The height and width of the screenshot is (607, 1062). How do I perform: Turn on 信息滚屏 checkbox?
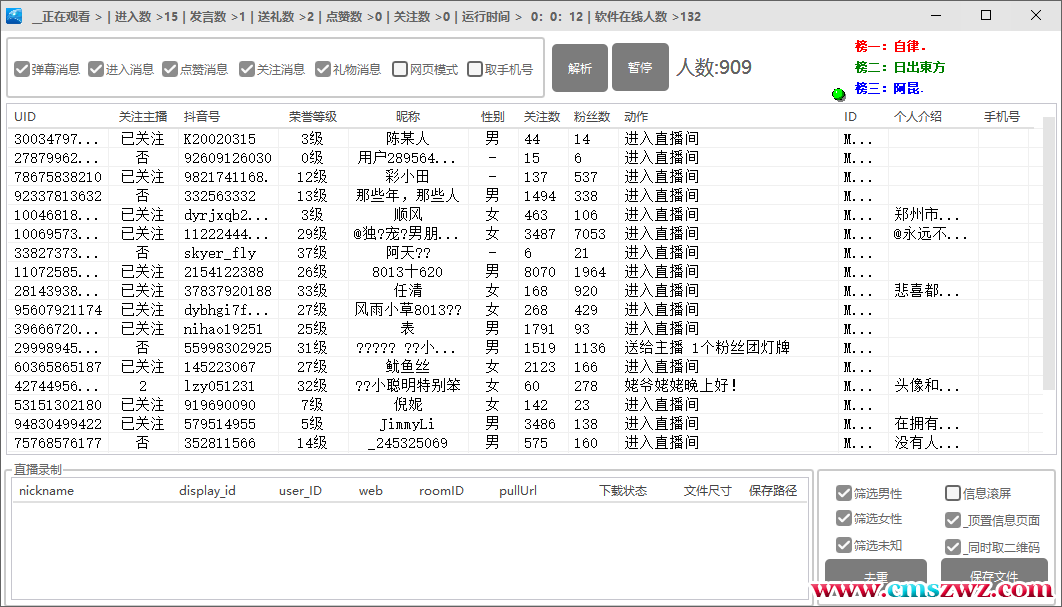point(952,493)
